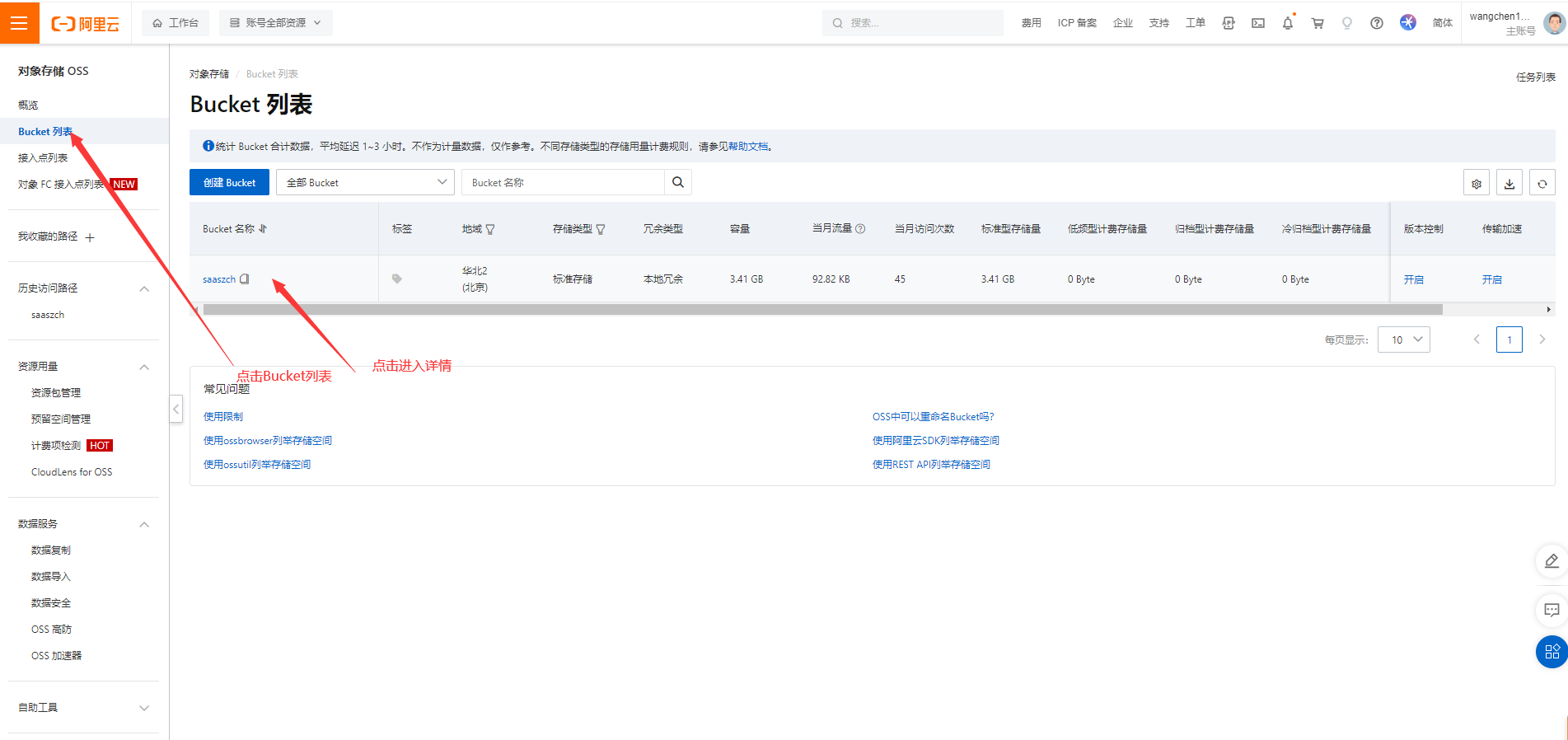Enable 传输加速 for saaszch bucket
The width and height of the screenshot is (1568, 740).
1491,279
